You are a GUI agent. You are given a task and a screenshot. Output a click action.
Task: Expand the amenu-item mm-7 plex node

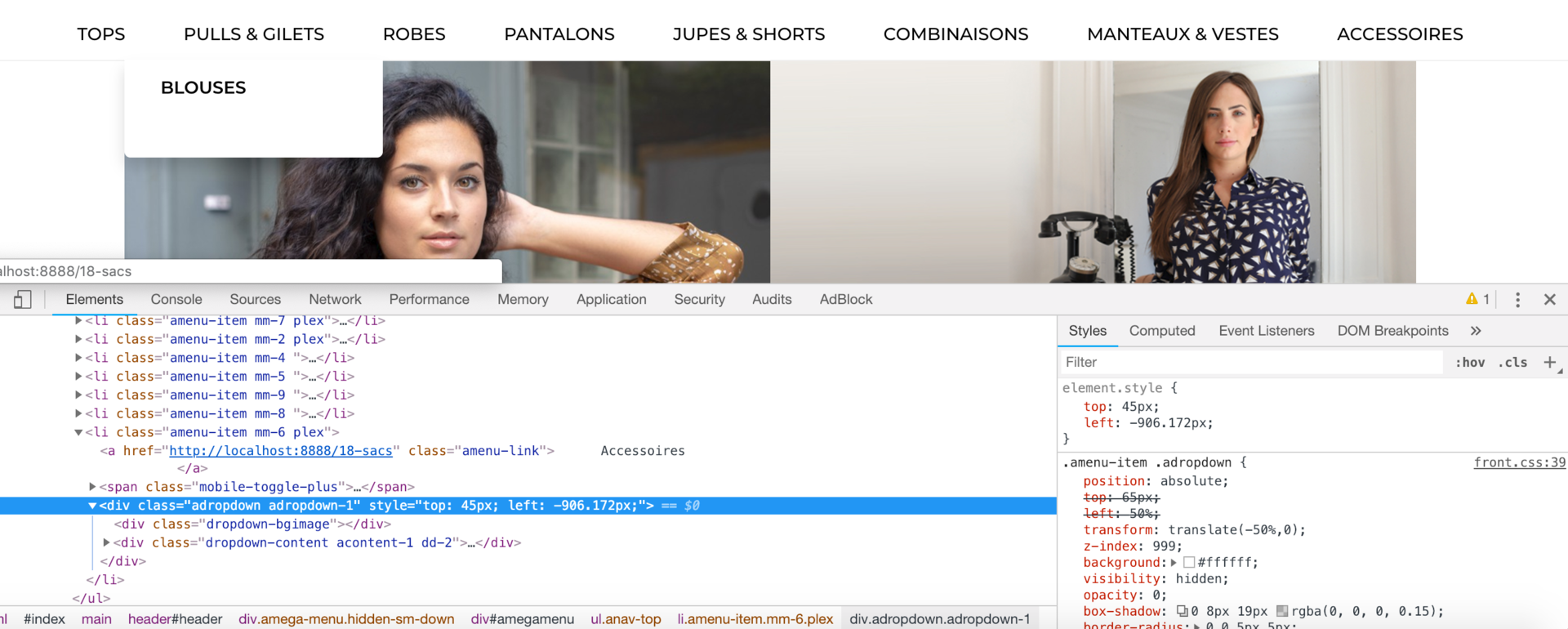coord(78,320)
